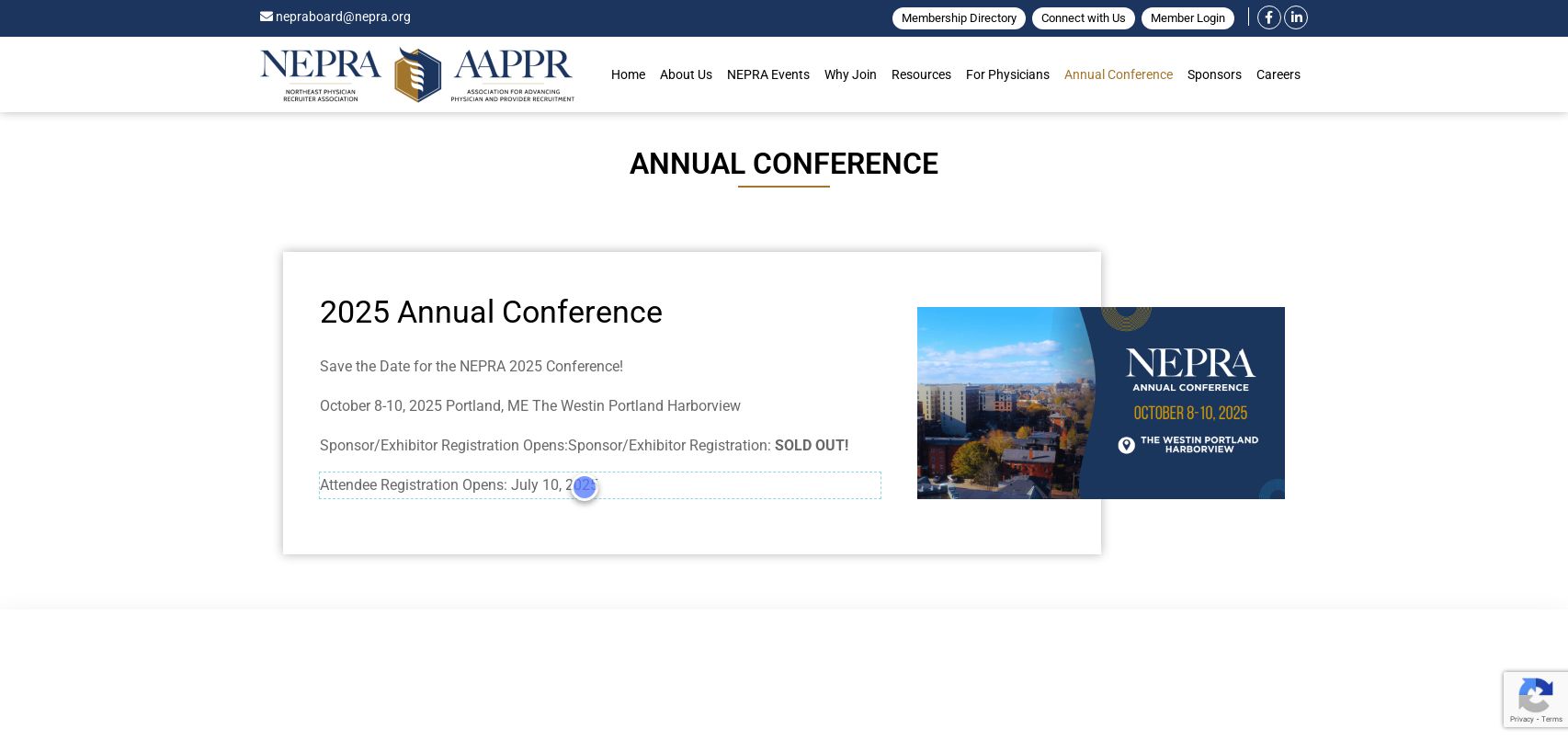
Task: Open Annual Conference nav item
Action: [x=1119, y=74]
